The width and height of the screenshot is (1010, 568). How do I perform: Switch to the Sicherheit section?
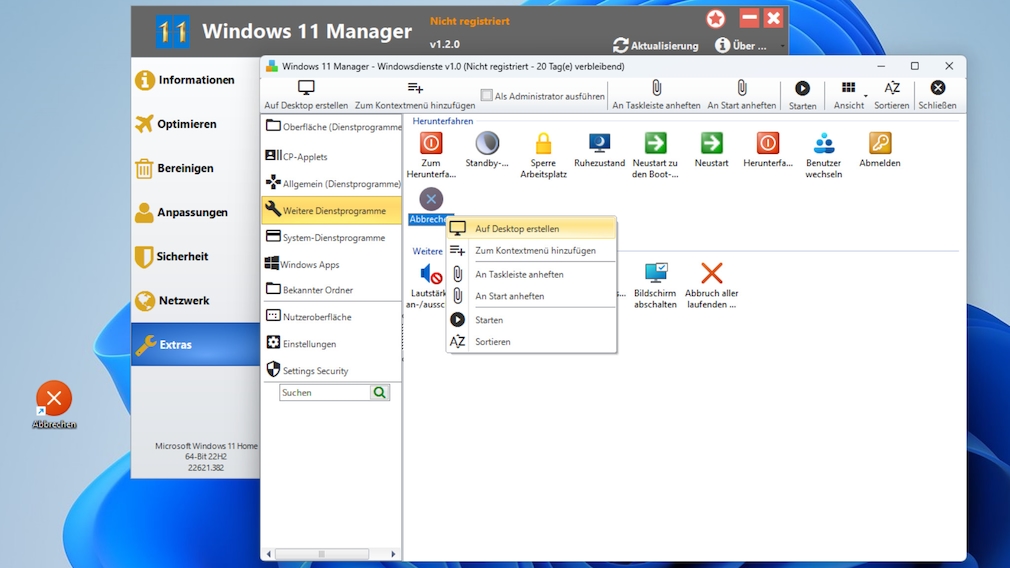pyautogui.click(x=182, y=256)
